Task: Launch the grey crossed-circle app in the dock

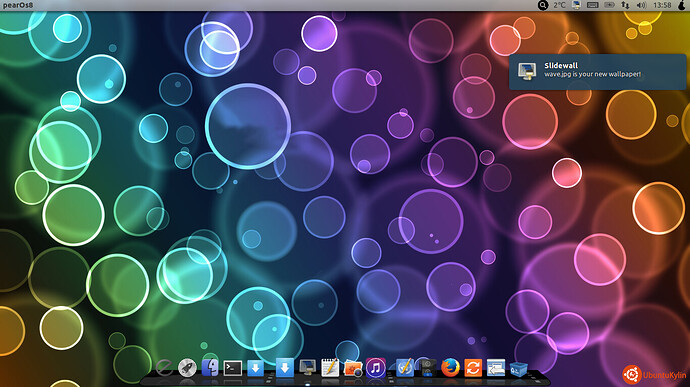Action: click(164, 368)
